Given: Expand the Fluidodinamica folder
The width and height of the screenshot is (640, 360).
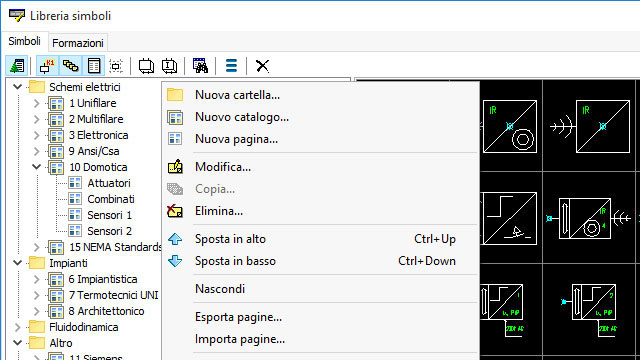Looking at the screenshot, I should [18, 327].
